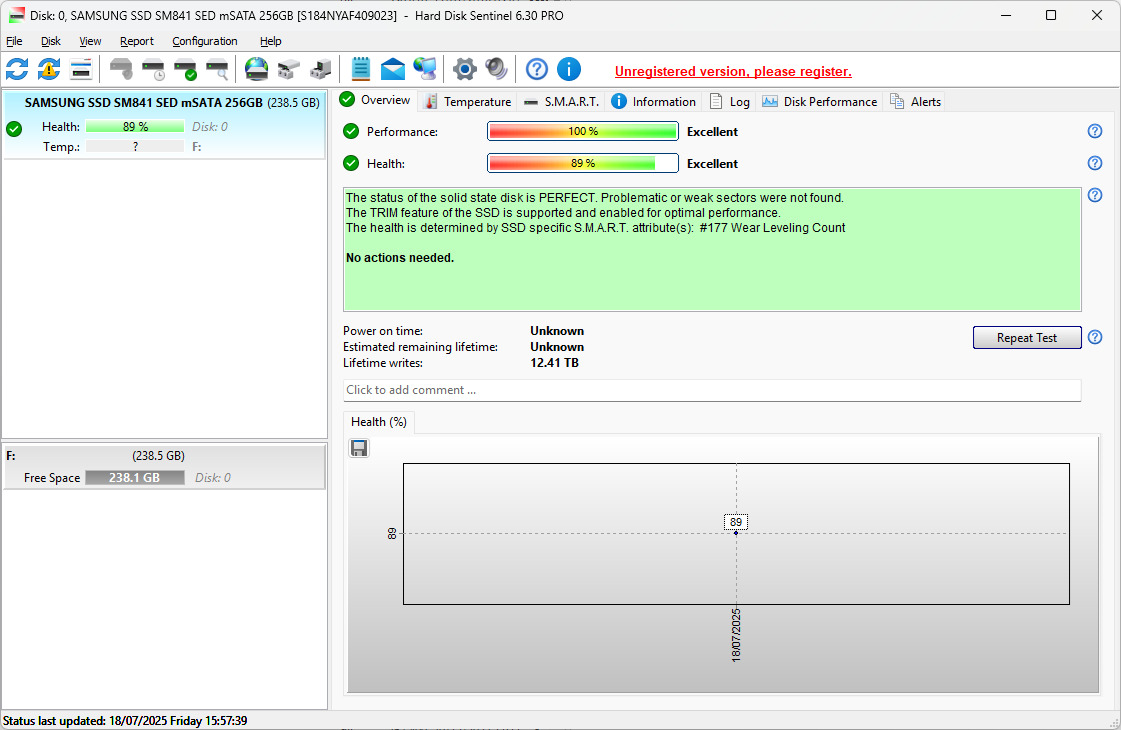
Task: Select the Overview tab
Action: (375, 100)
